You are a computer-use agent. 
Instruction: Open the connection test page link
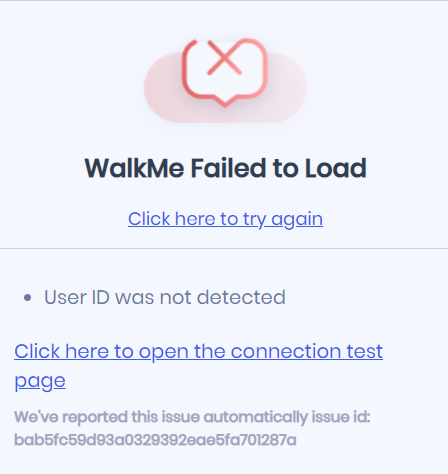click(198, 366)
